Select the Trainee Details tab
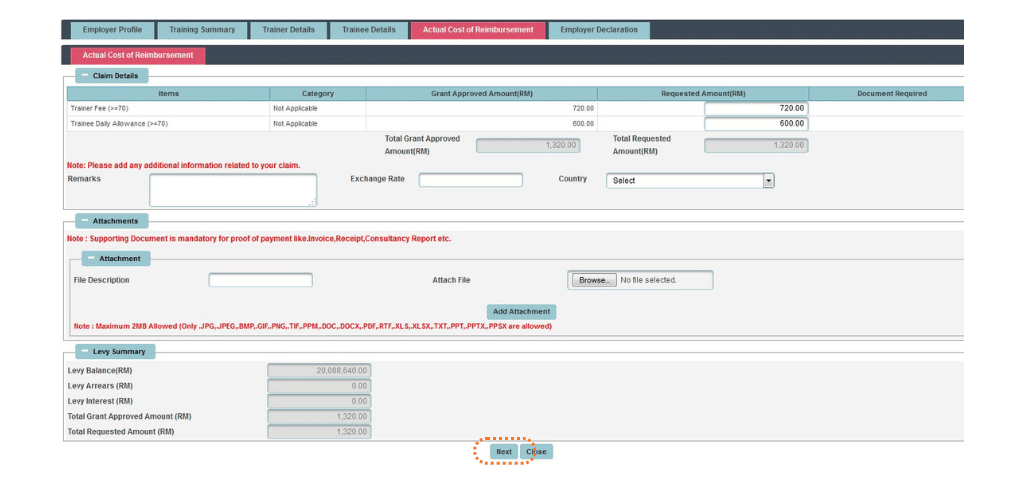This screenshot has width=1024, height=483. [368, 30]
